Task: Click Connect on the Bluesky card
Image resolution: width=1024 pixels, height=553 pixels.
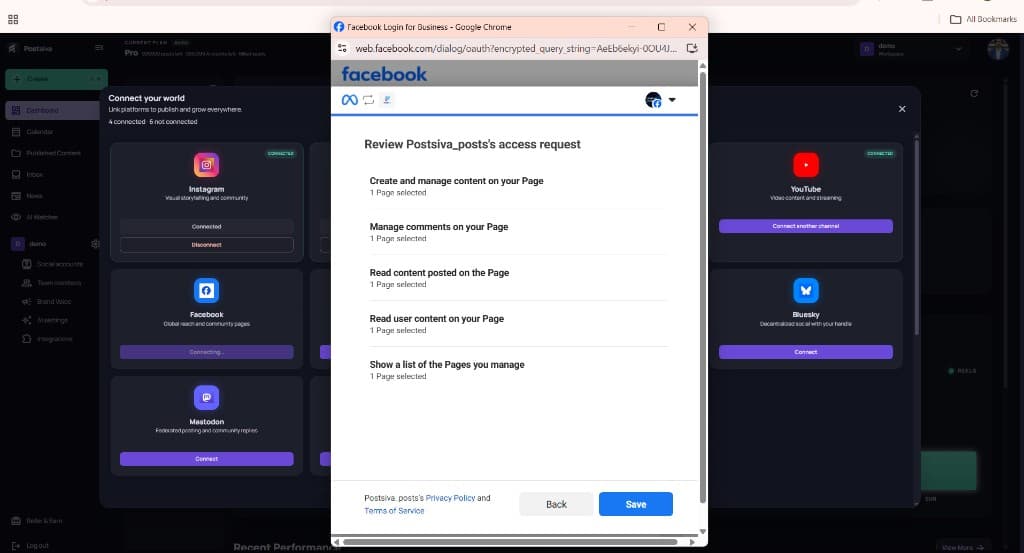Action: pyautogui.click(x=806, y=352)
